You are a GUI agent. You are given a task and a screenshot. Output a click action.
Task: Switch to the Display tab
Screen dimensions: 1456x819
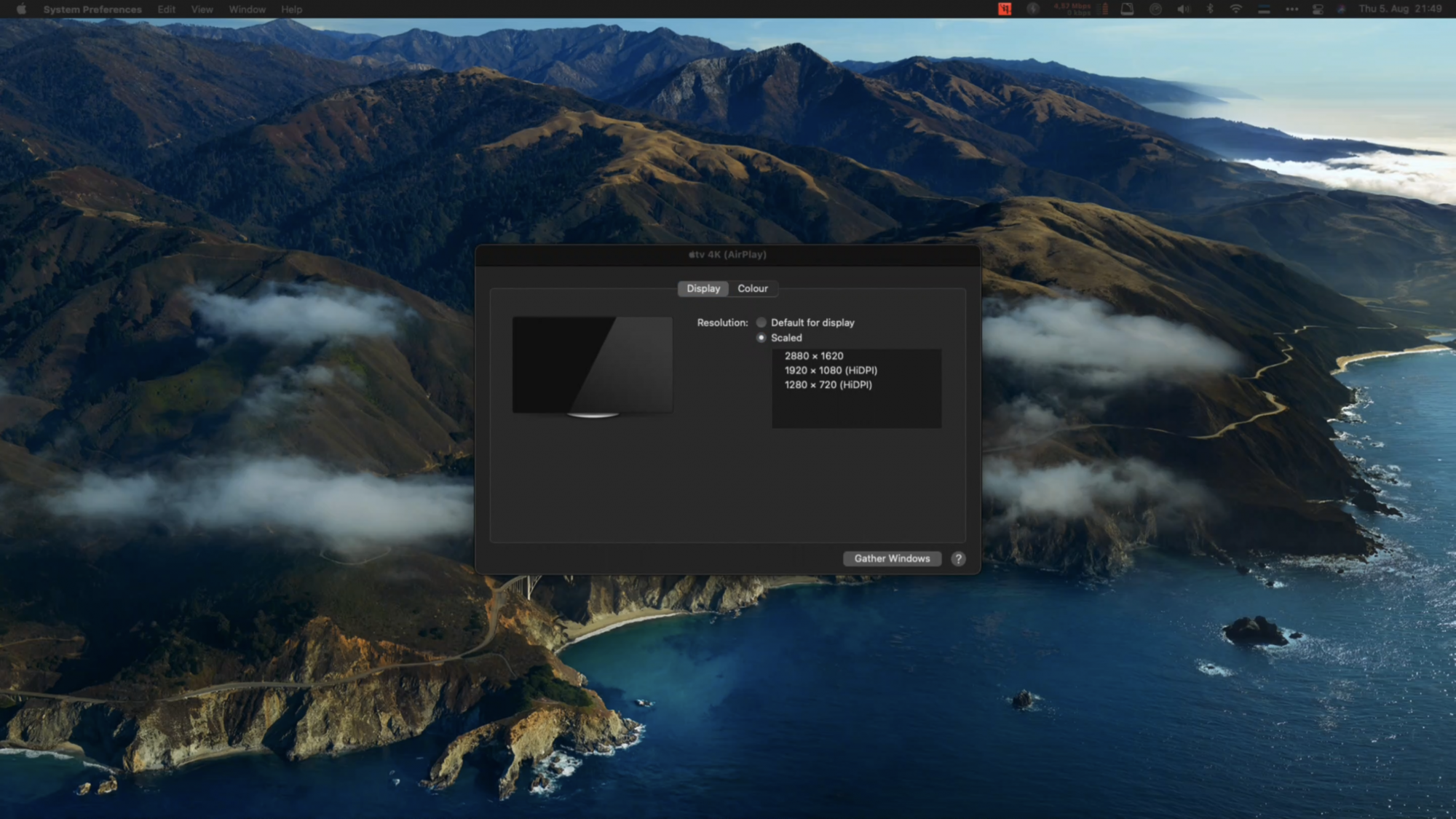[703, 289]
